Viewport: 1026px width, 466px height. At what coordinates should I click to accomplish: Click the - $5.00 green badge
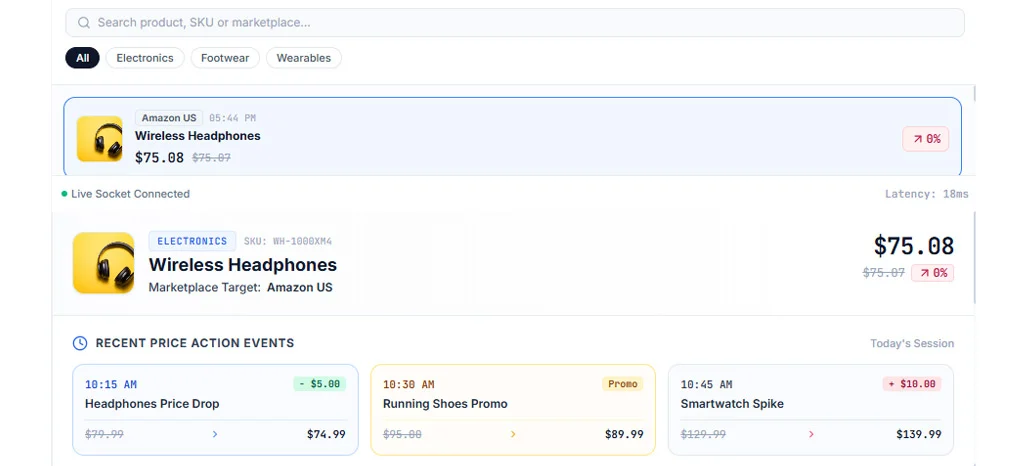pyautogui.click(x=319, y=384)
